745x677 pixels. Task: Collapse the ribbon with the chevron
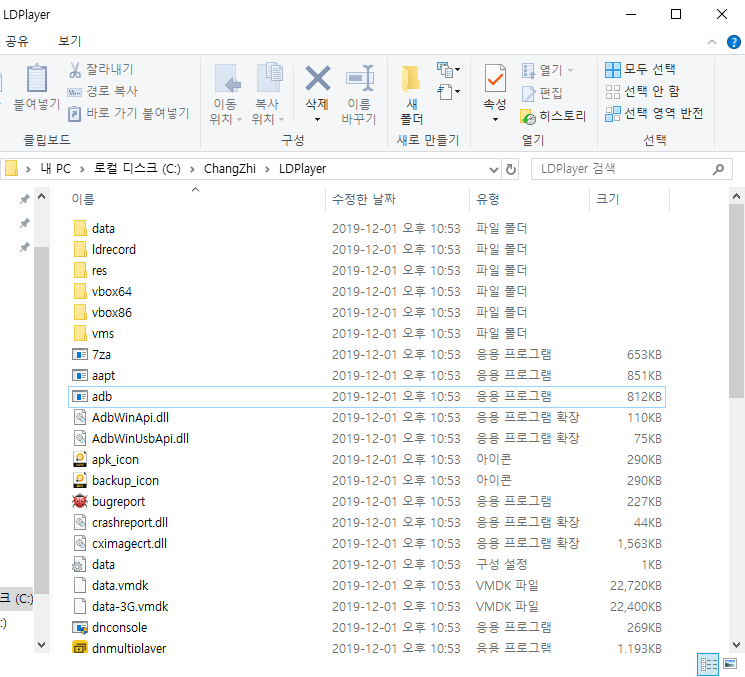(x=711, y=42)
